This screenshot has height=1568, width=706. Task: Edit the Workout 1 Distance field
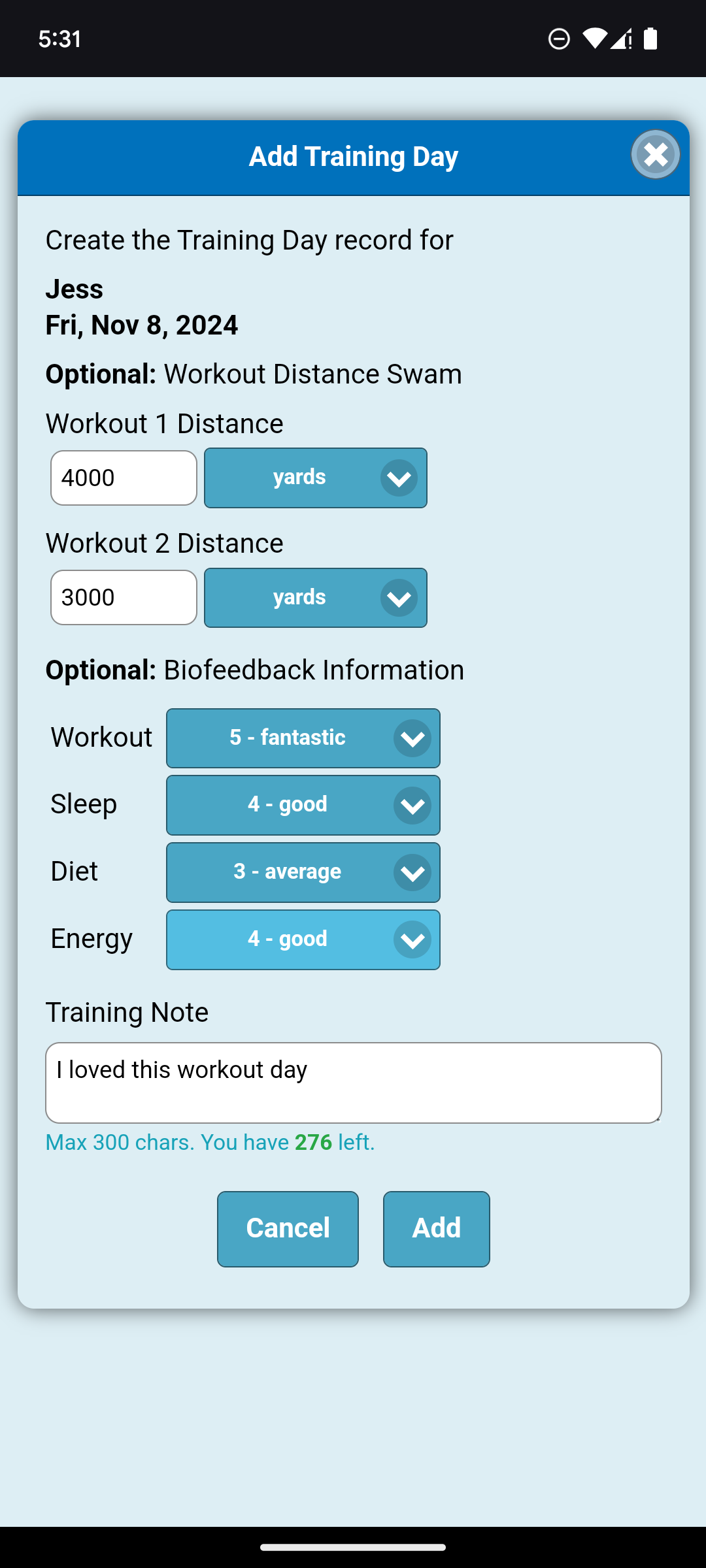[124, 478]
